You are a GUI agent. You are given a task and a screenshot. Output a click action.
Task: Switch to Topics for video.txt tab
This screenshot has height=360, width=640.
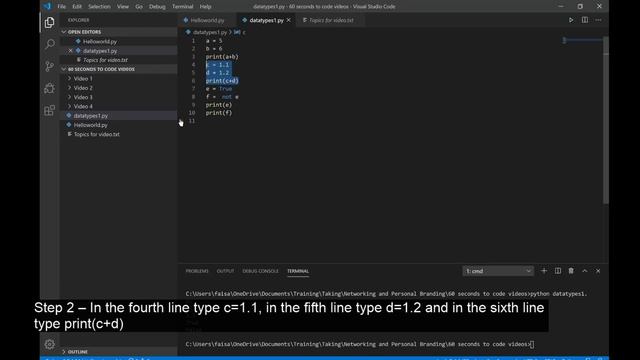(x=331, y=20)
